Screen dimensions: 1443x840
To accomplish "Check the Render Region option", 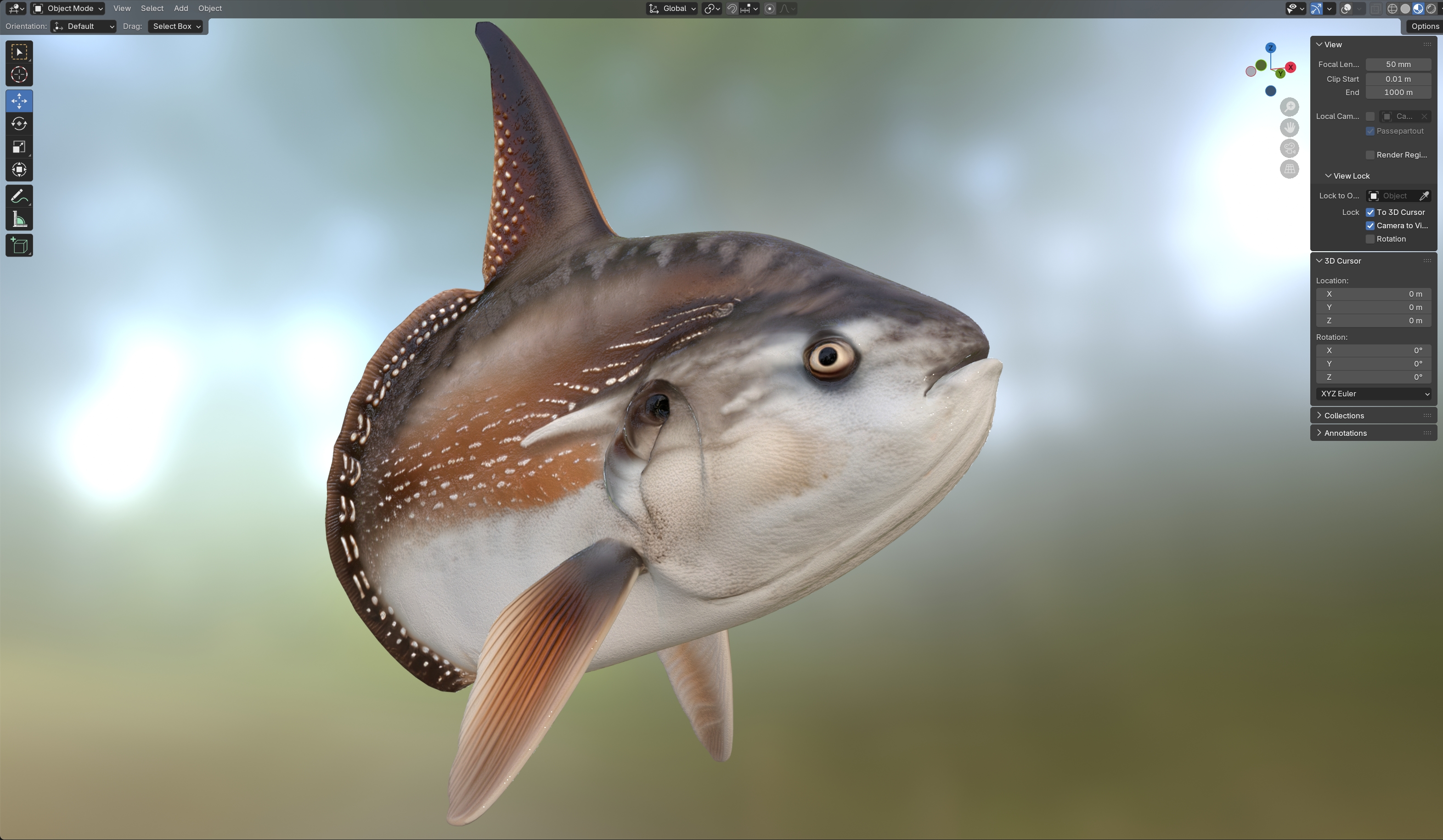I will coord(1370,155).
